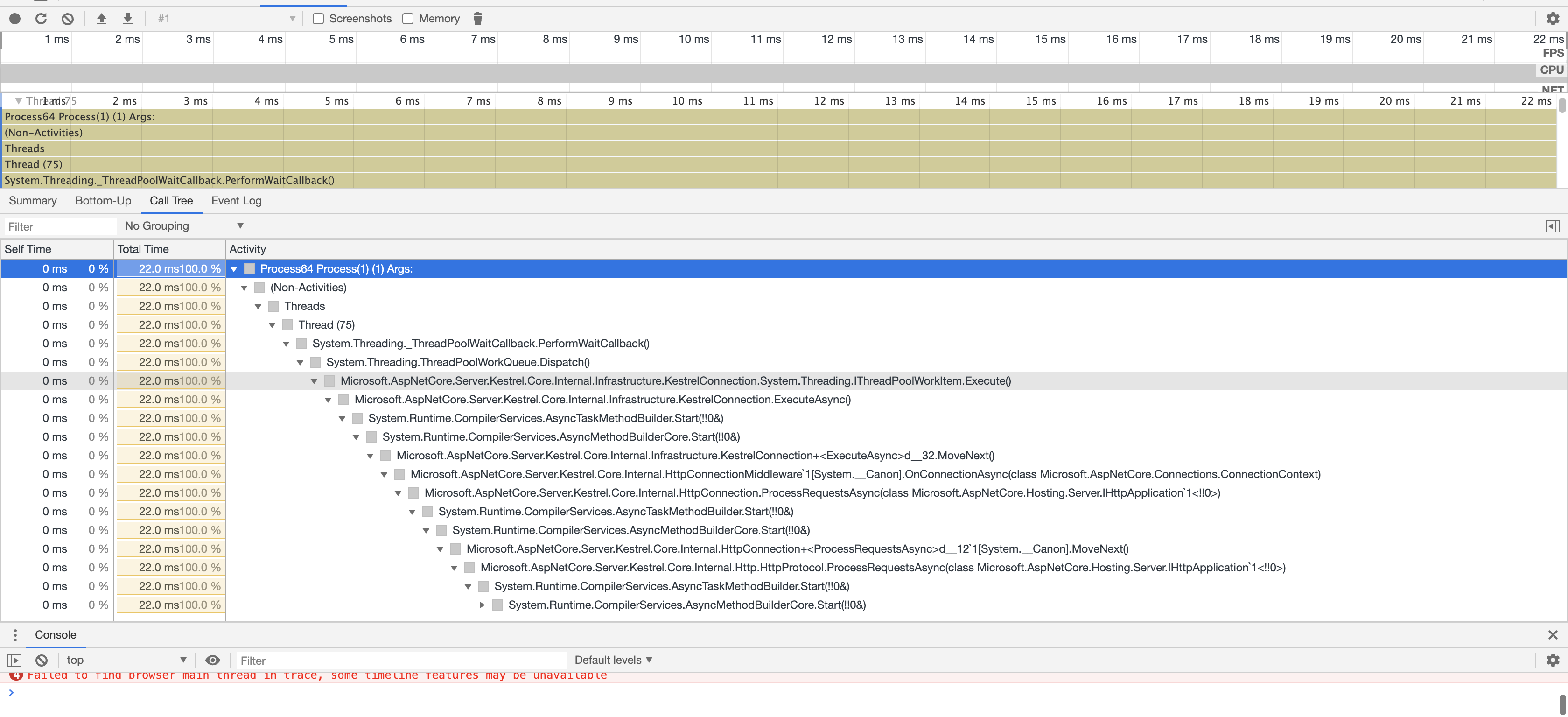This screenshot has height=717, width=1568.
Task: Switch to the Summary tab
Action: tap(33, 201)
